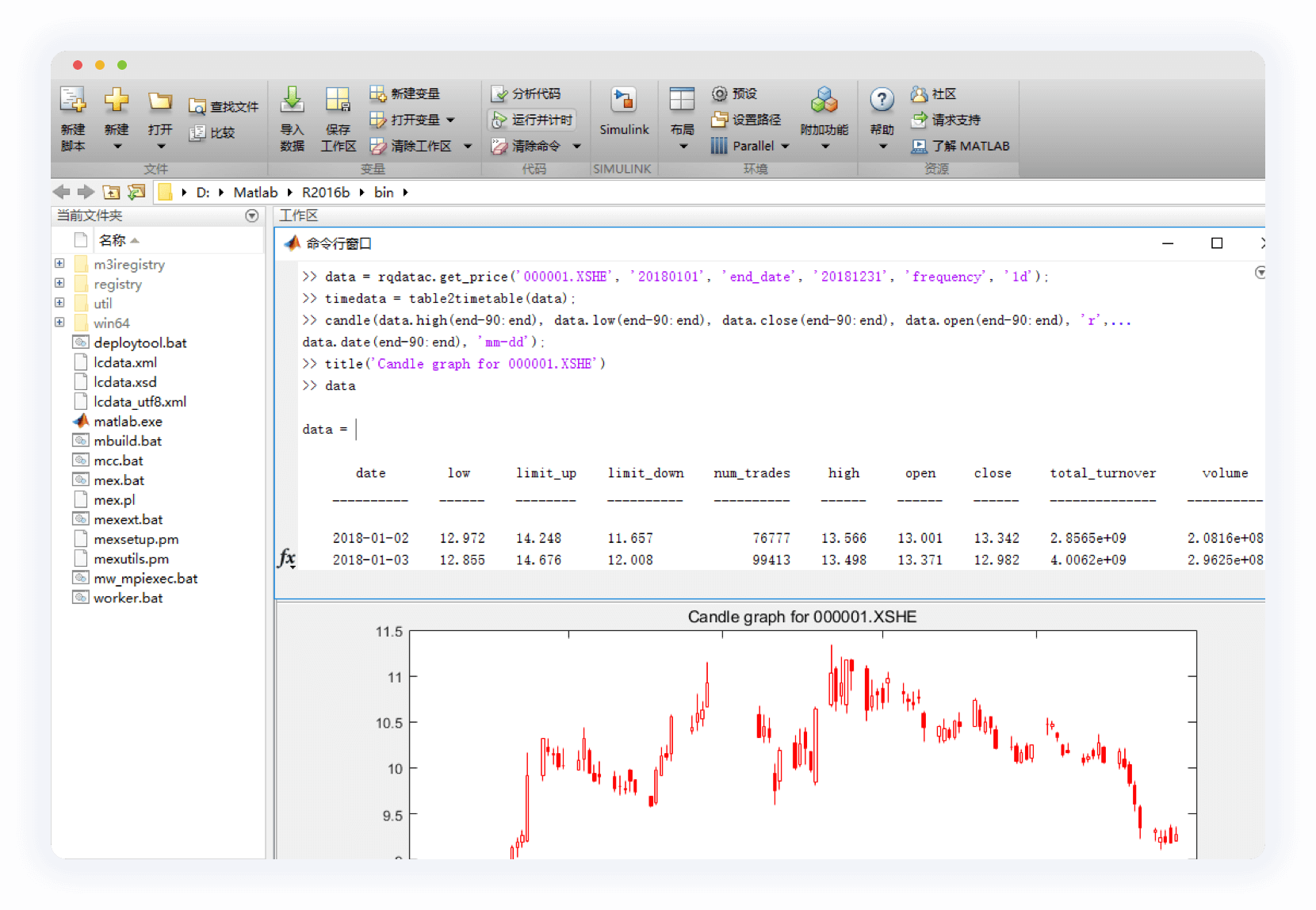Image resolution: width=1316 pixels, height=910 pixels.
Task: Click the New Script (新建脚本) icon
Action: click(73, 101)
